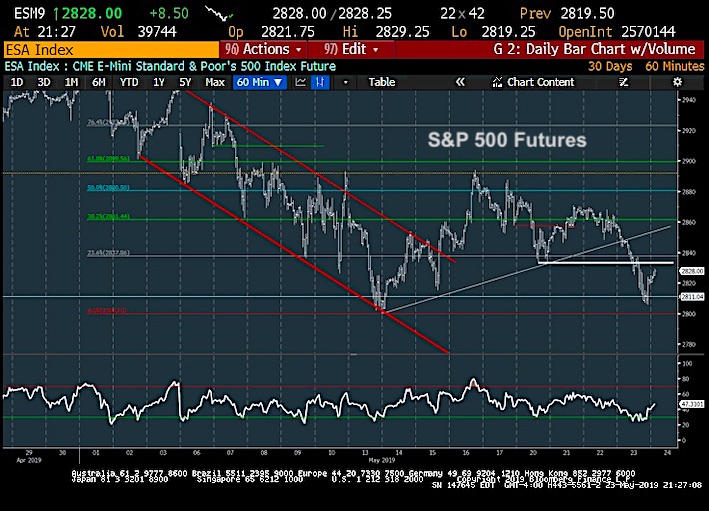Select the line chart type icon
Viewport: 709px width, 511px height.
coord(300,82)
